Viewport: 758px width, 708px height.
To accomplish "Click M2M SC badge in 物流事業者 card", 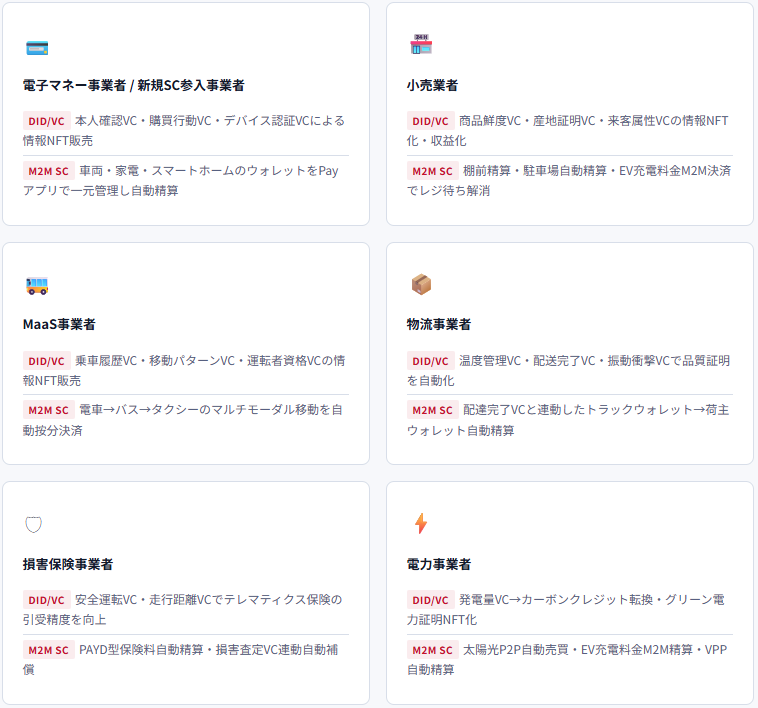I will (x=432, y=410).
